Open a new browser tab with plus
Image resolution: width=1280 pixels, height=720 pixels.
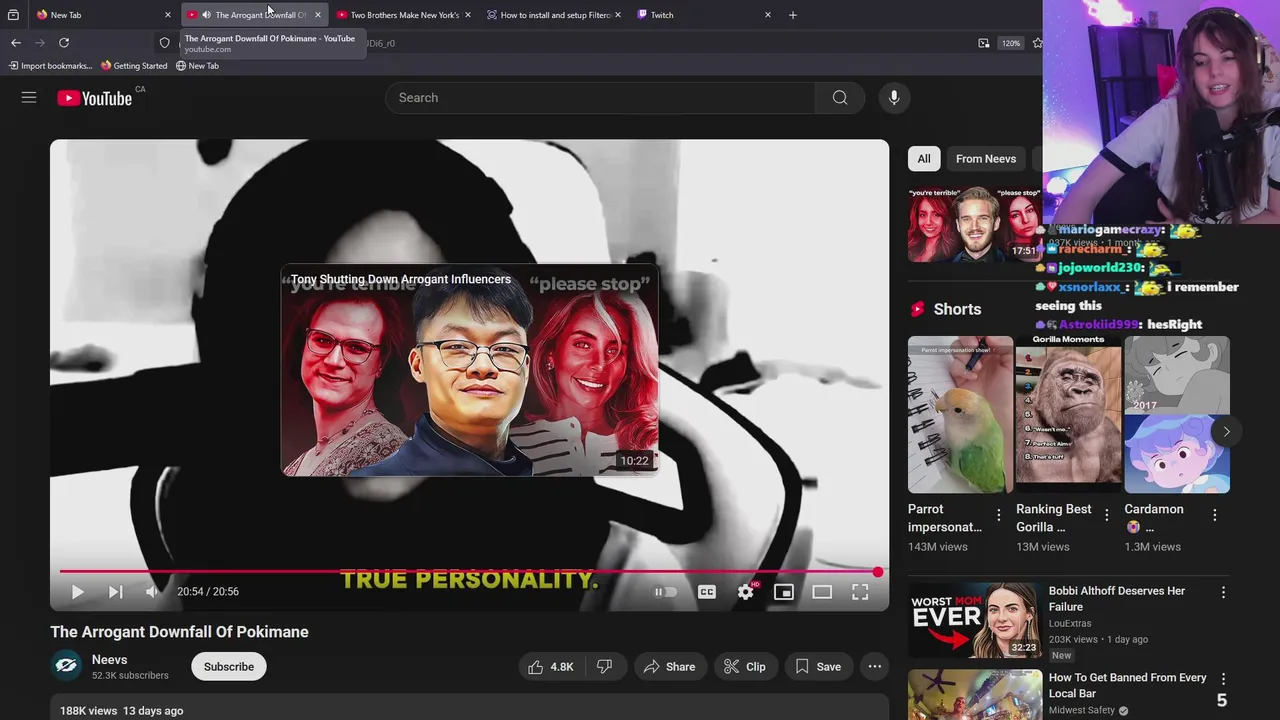(x=793, y=15)
